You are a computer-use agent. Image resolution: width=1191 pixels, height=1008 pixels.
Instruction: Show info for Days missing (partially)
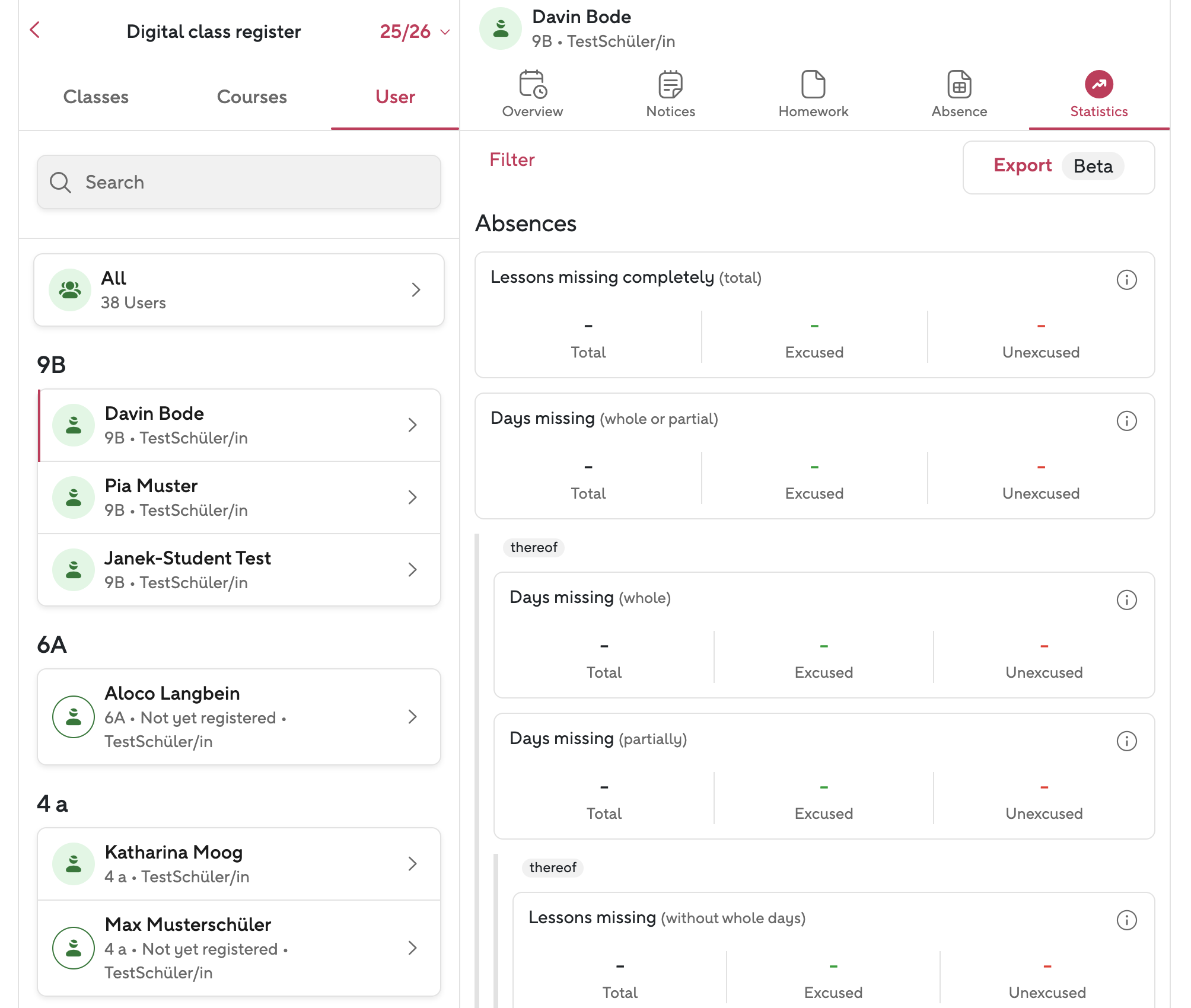(1126, 741)
